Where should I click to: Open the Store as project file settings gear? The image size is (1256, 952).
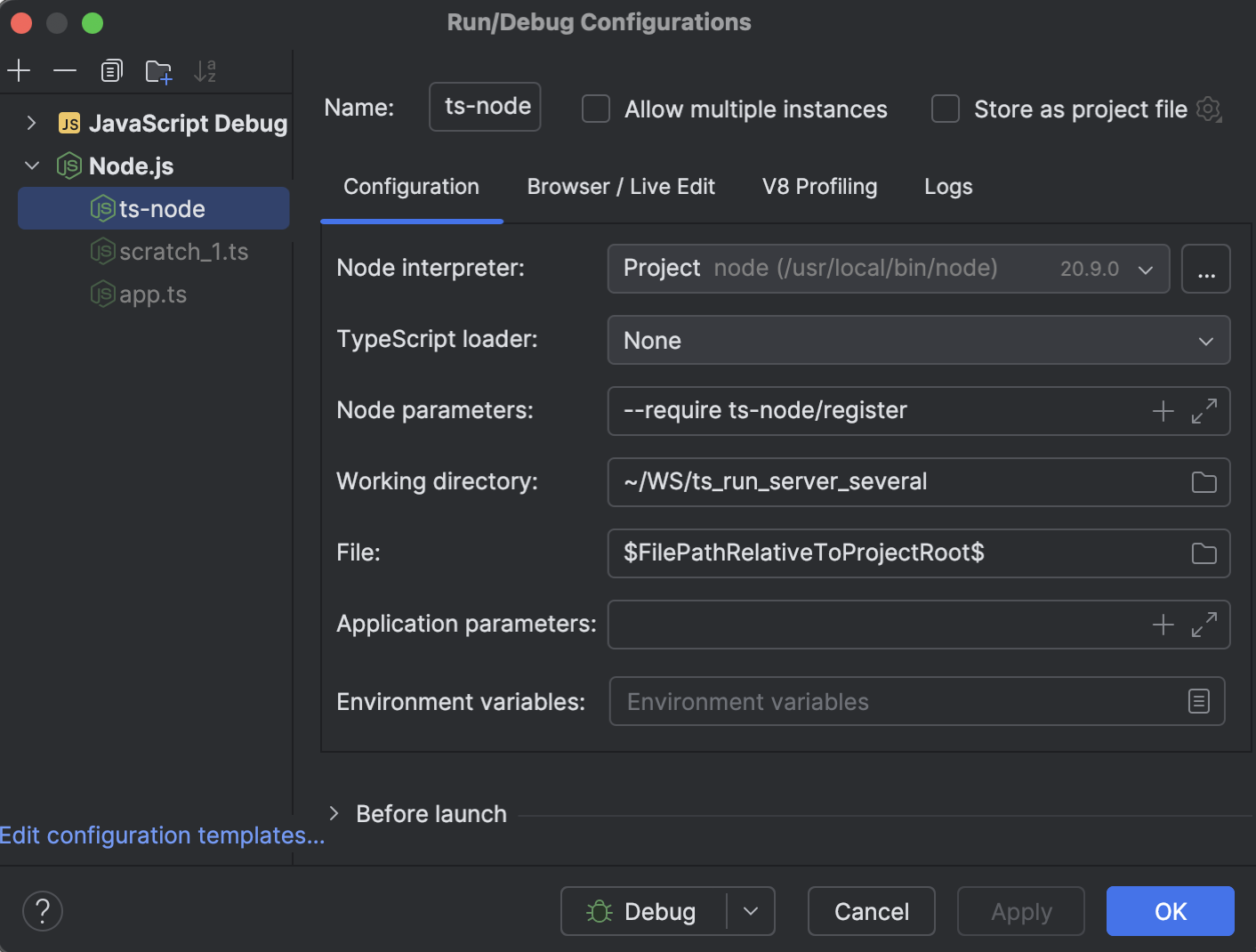point(1209,109)
